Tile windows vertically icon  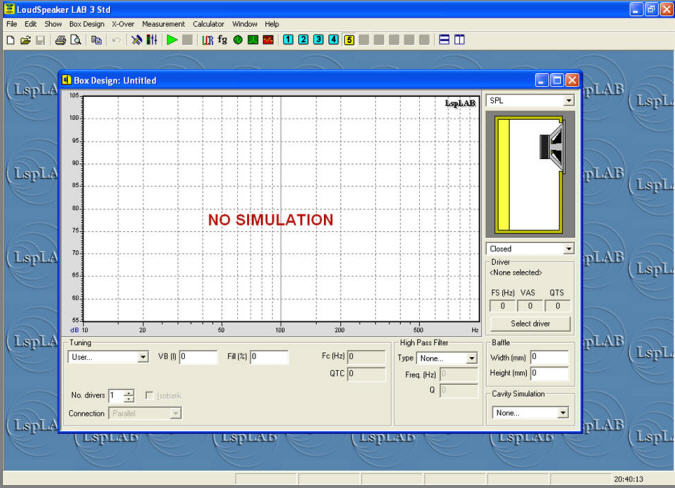pyautogui.click(x=459, y=40)
